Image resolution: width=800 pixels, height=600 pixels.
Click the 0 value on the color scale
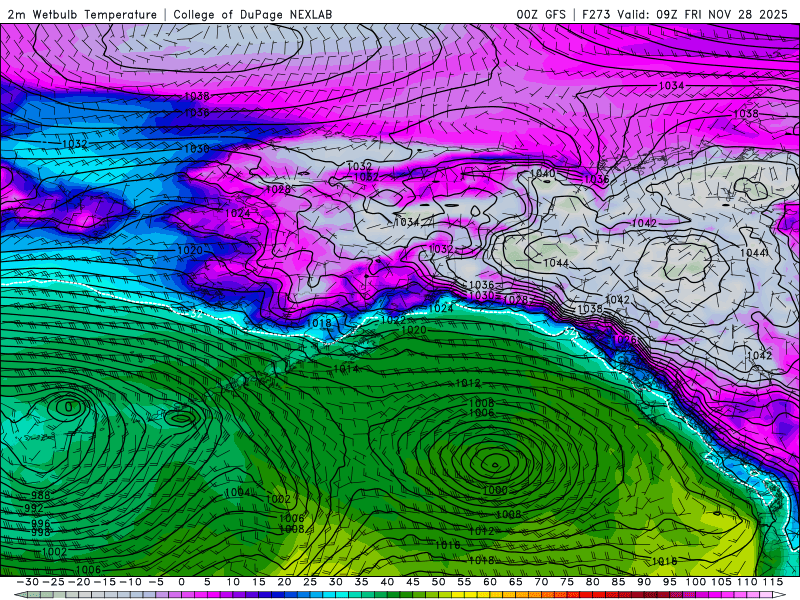pyautogui.click(x=181, y=582)
